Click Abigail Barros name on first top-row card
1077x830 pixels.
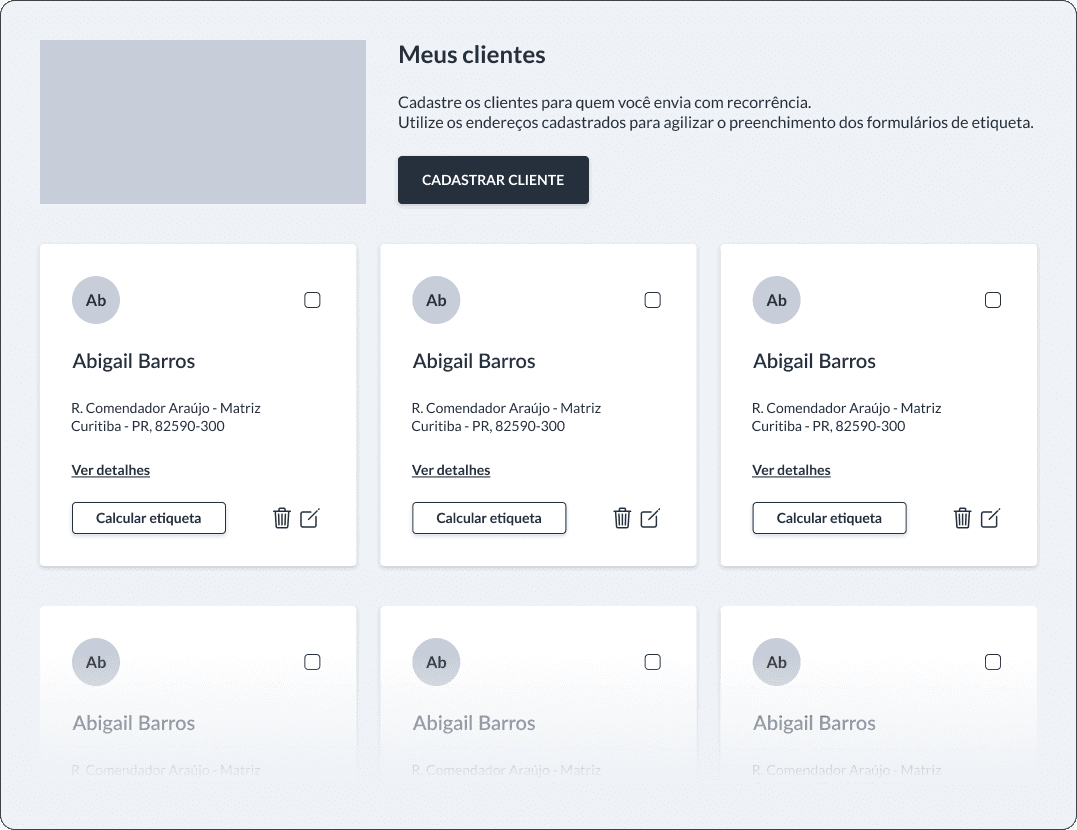134,361
